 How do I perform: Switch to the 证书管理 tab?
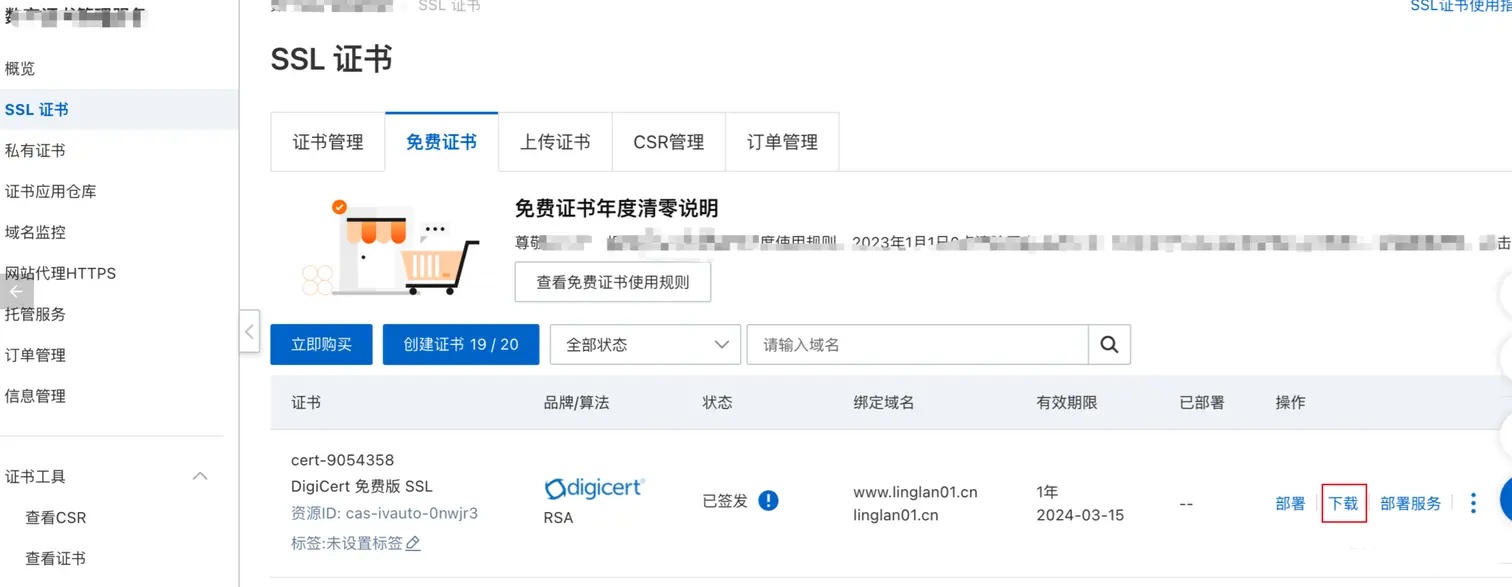coord(328,142)
